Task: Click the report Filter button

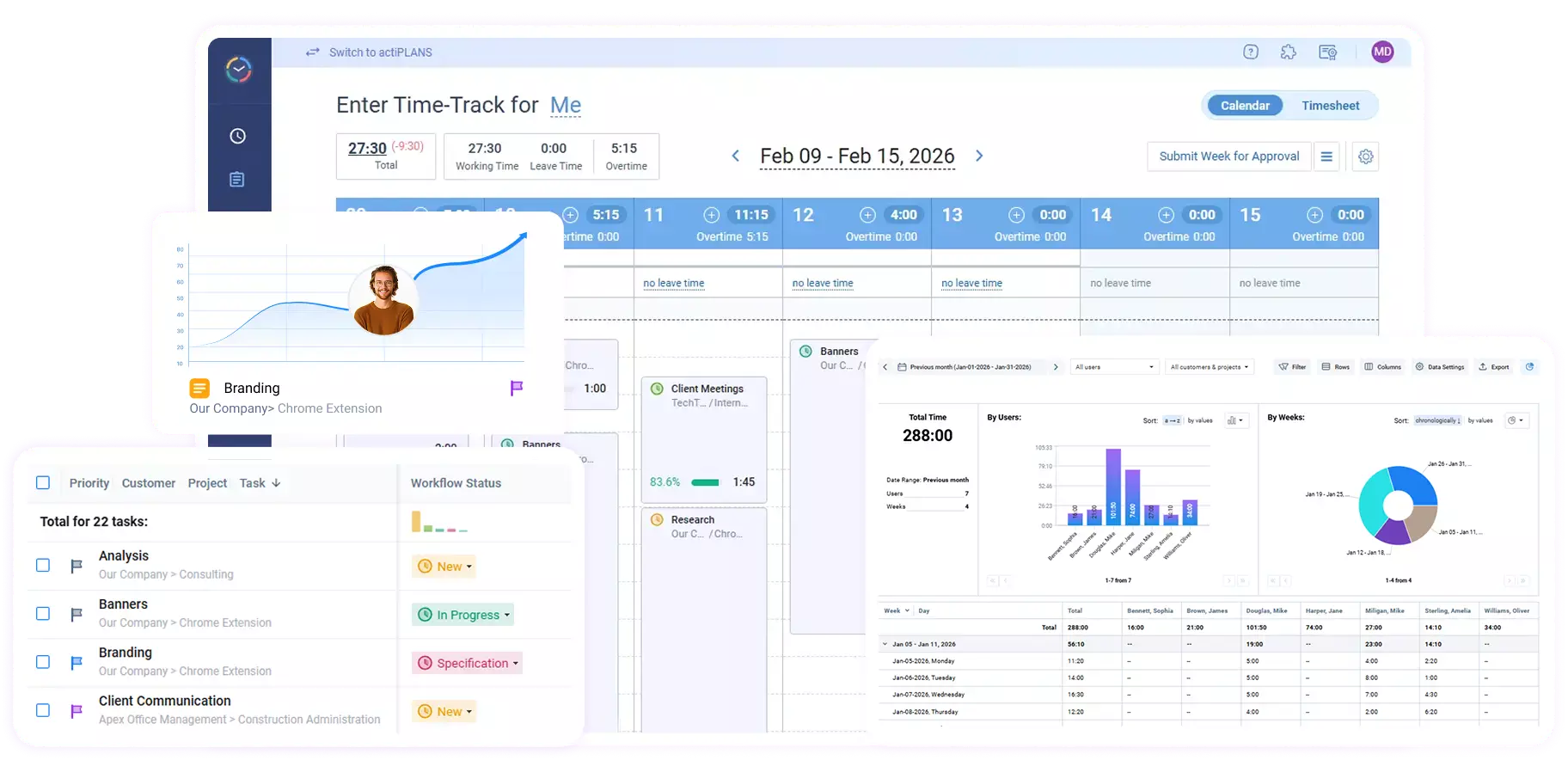Action: pos(1292,367)
